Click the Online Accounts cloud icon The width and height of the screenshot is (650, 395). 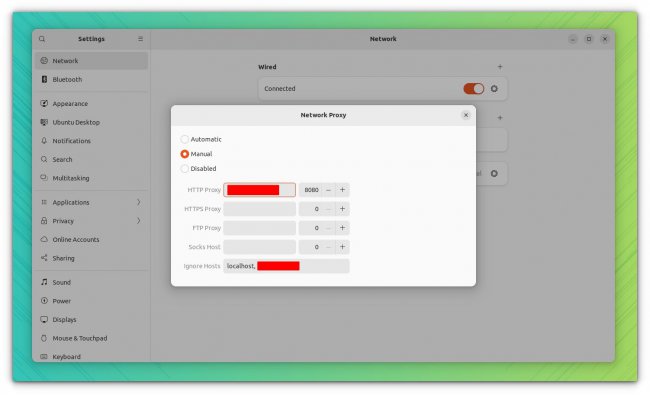(x=44, y=239)
